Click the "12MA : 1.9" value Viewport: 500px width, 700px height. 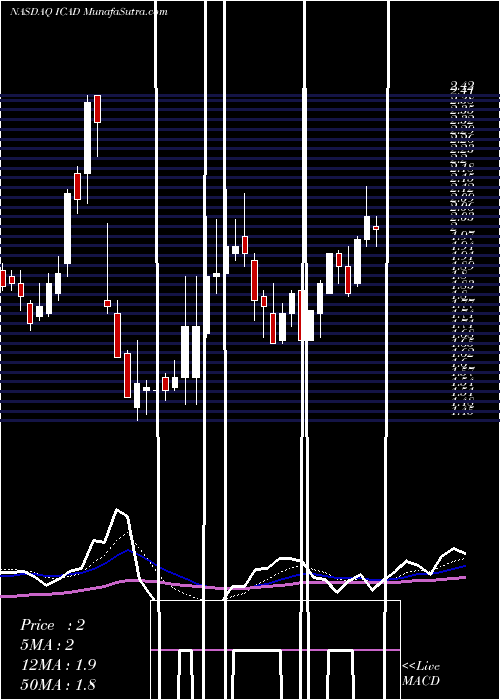click(58, 665)
